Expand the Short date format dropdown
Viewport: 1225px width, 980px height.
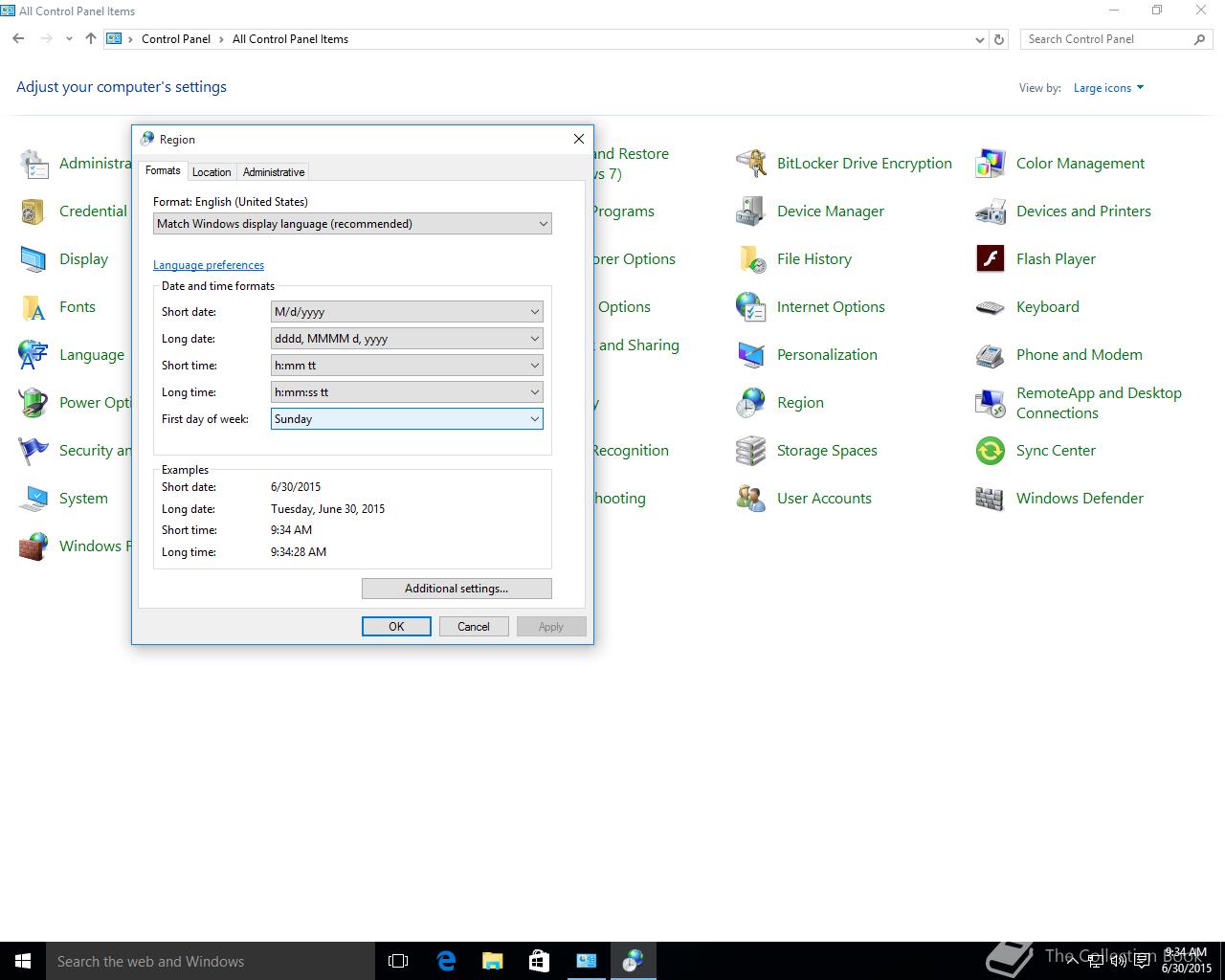[407, 312]
